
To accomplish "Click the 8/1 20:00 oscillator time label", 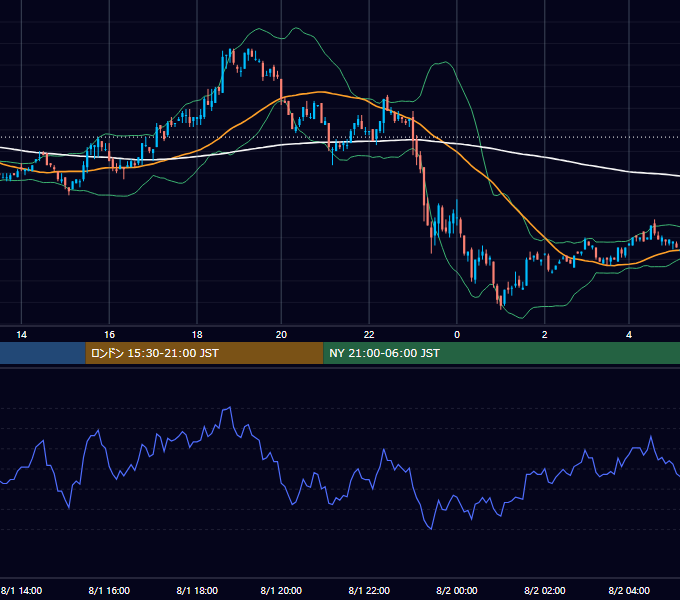I will tap(281, 590).
